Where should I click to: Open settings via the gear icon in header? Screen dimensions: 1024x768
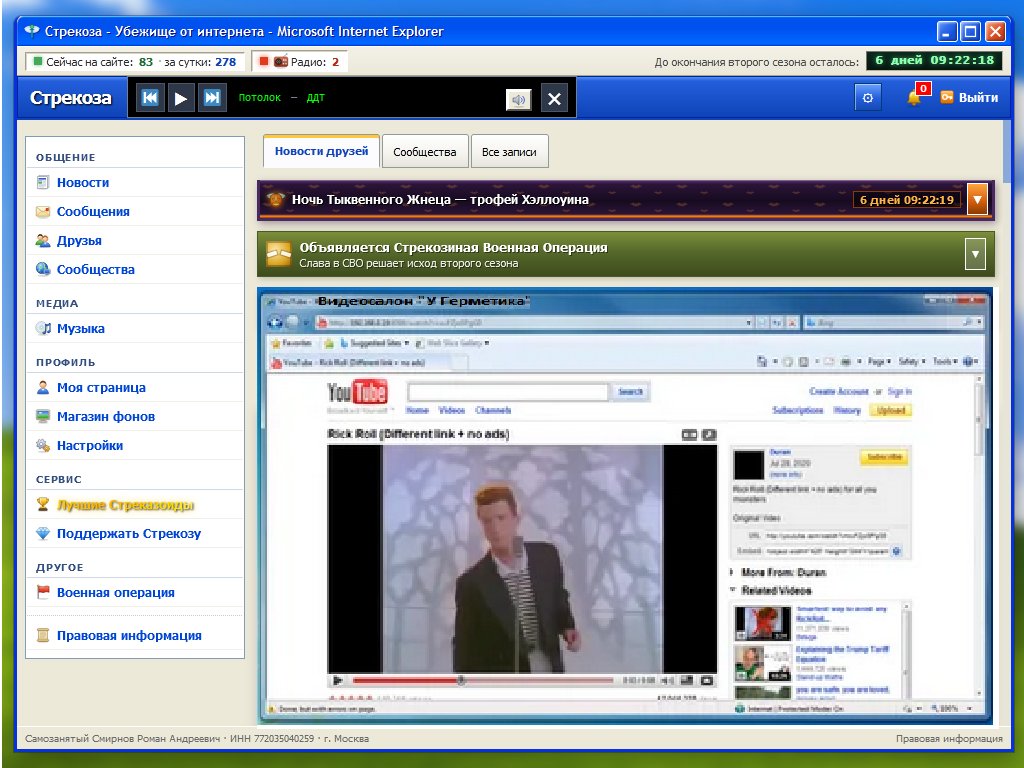click(868, 98)
